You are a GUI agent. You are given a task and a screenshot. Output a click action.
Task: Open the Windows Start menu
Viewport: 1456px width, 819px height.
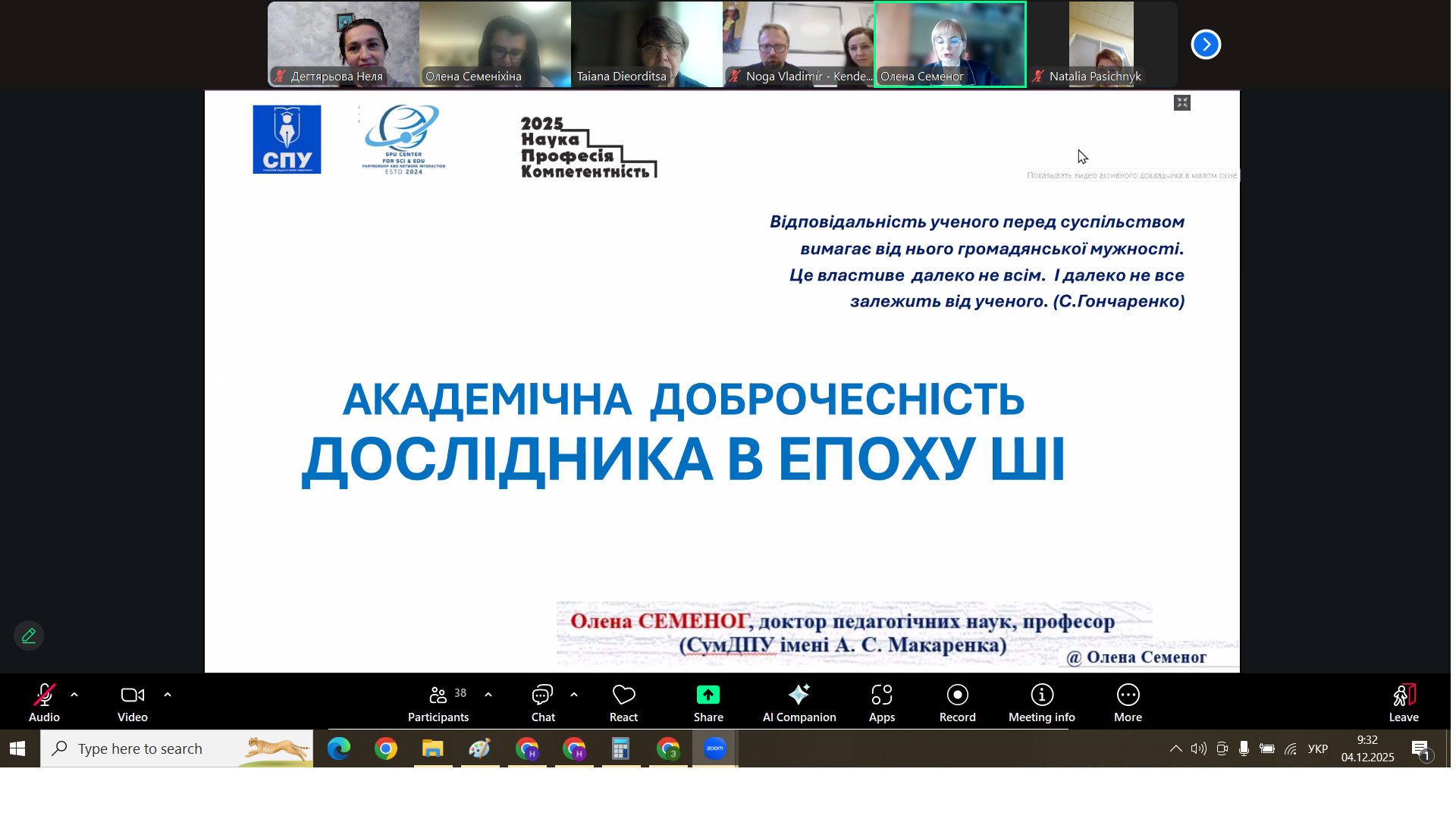(17, 748)
